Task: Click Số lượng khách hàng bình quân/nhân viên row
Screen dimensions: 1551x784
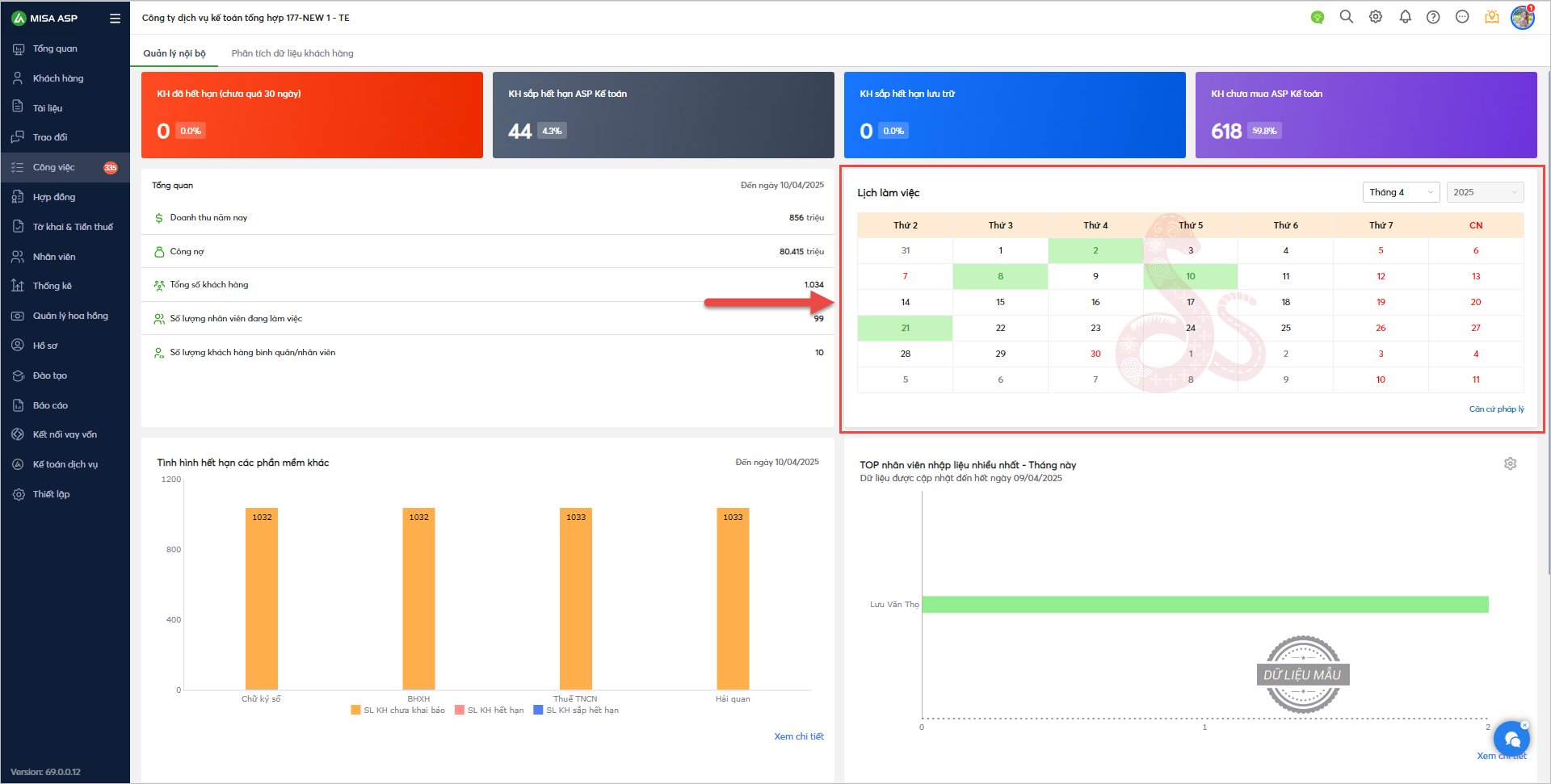Action: pyautogui.click(x=488, y=353)
